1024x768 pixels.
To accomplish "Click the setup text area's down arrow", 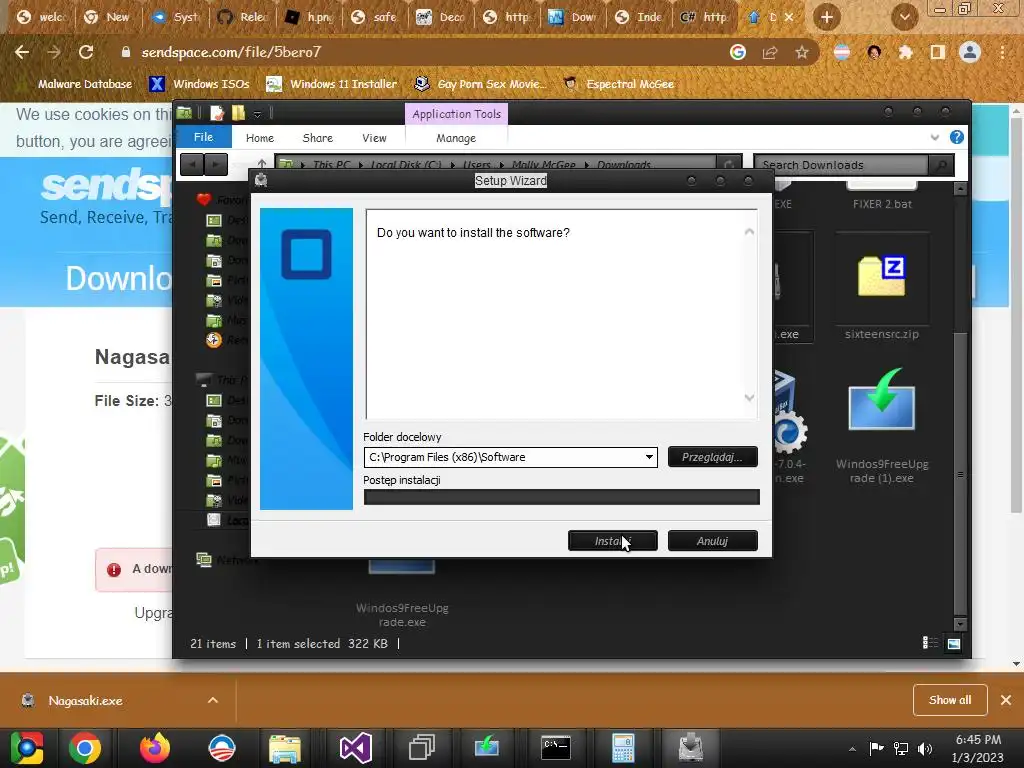I will tap(749, 398).
